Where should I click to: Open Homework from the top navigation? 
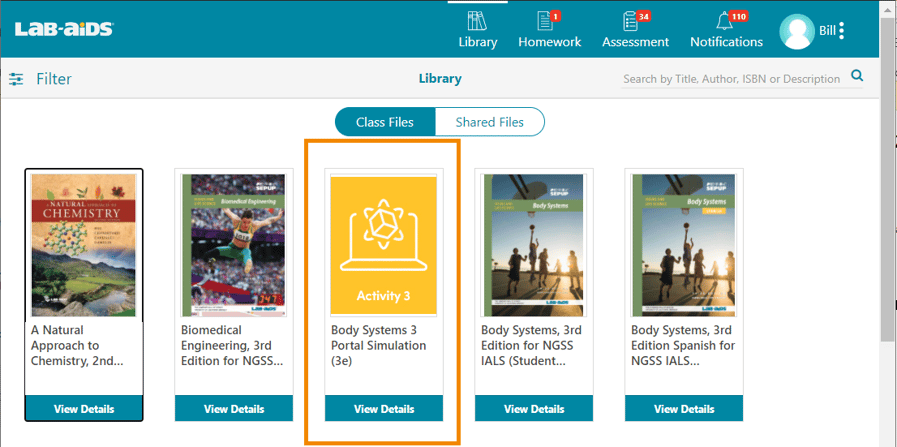pos(548,21)
